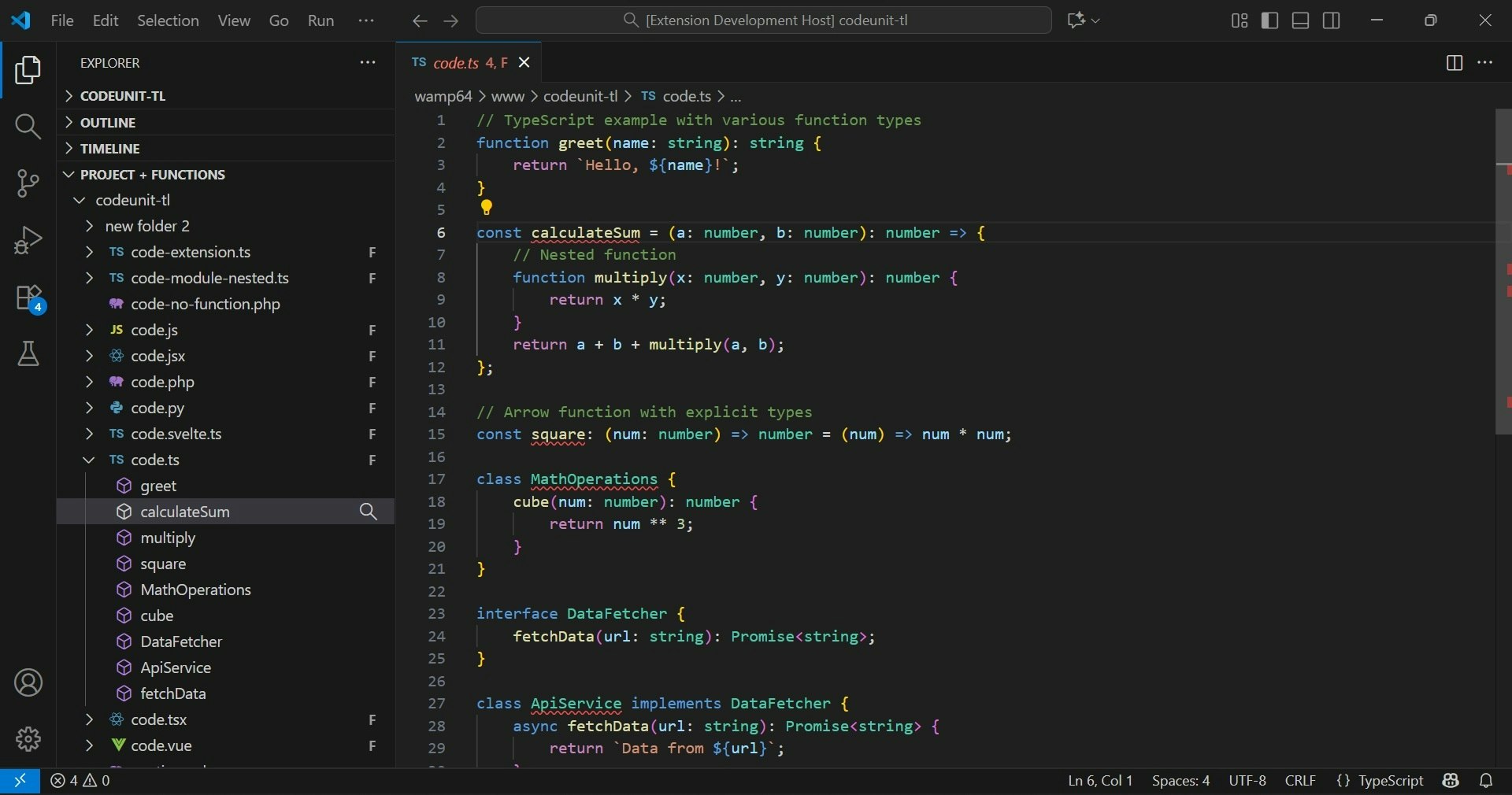1512x795 pixels.
Task: Open the Accounts menu in the activity bar
Action: 28,683
